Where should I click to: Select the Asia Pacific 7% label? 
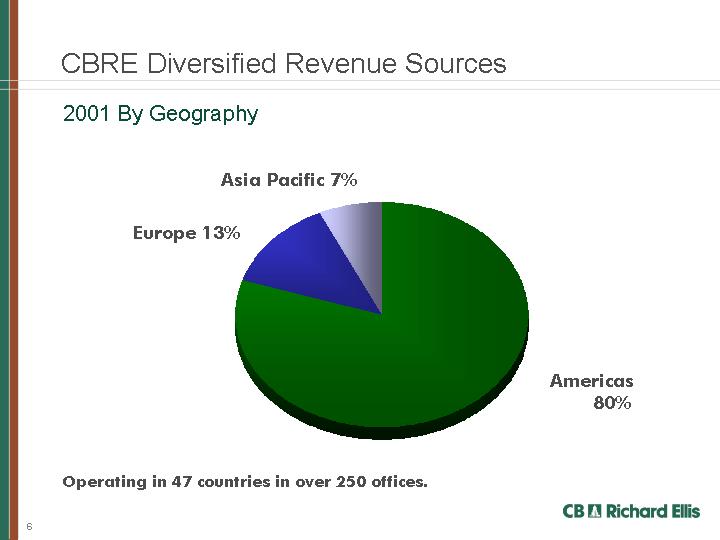(x=288, y=180)
